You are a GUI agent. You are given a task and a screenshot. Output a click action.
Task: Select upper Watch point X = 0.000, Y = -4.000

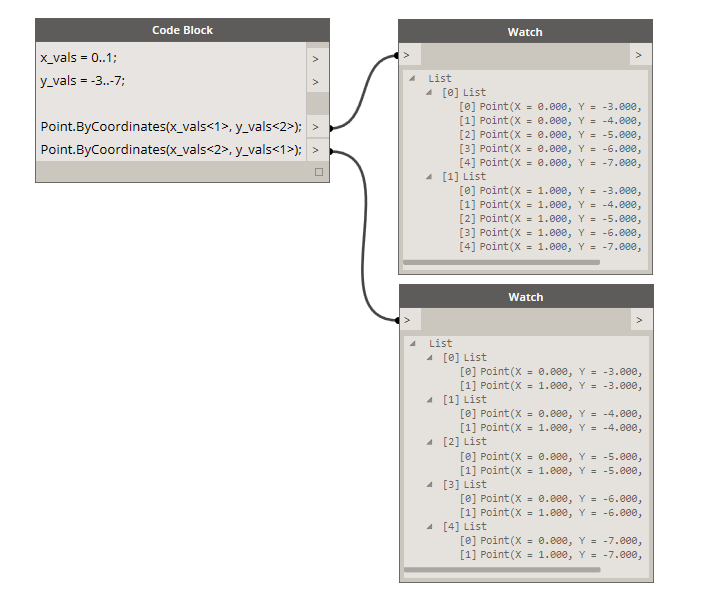(x=550, y=121)
